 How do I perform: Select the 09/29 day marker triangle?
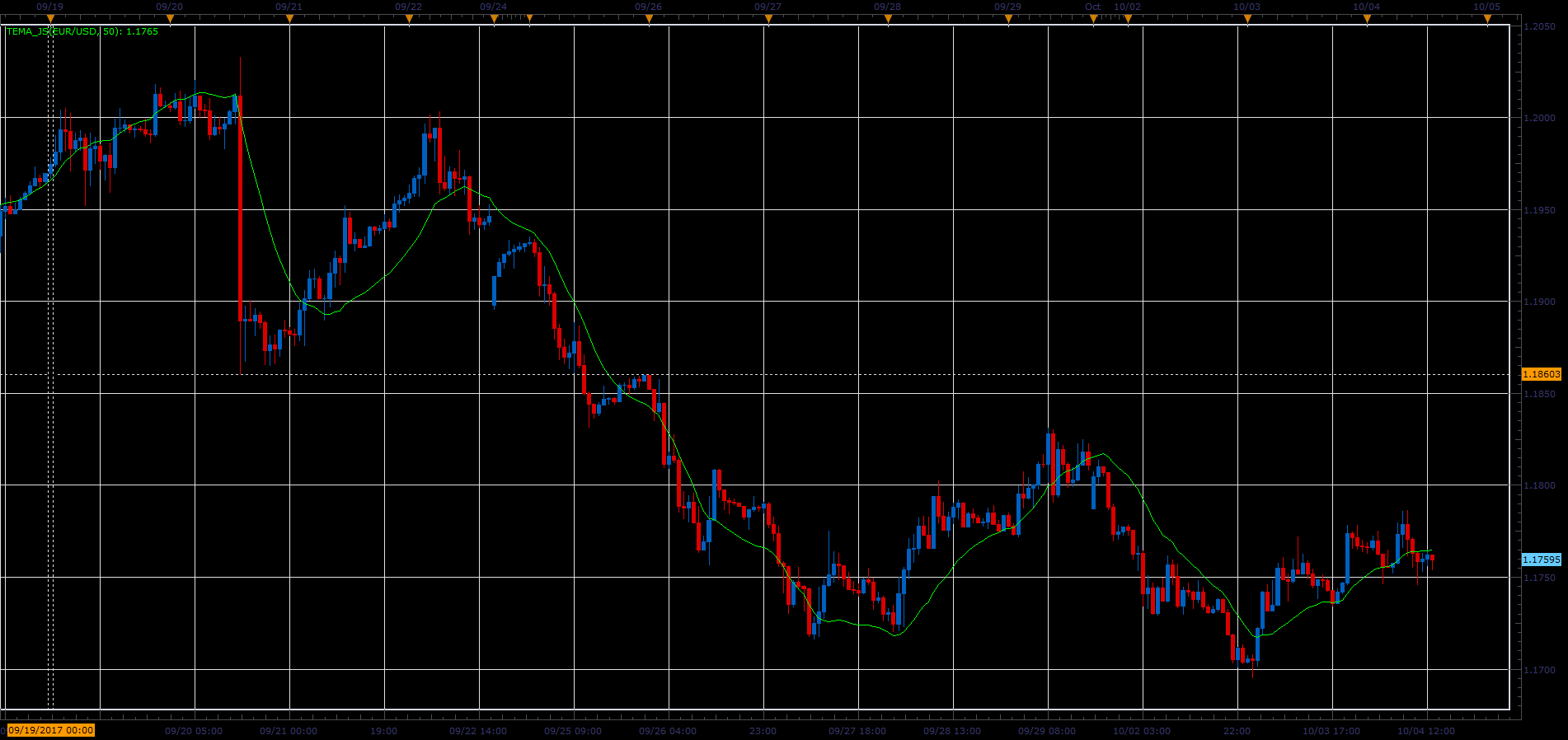pyautogui.click(x=1008, y=18)
